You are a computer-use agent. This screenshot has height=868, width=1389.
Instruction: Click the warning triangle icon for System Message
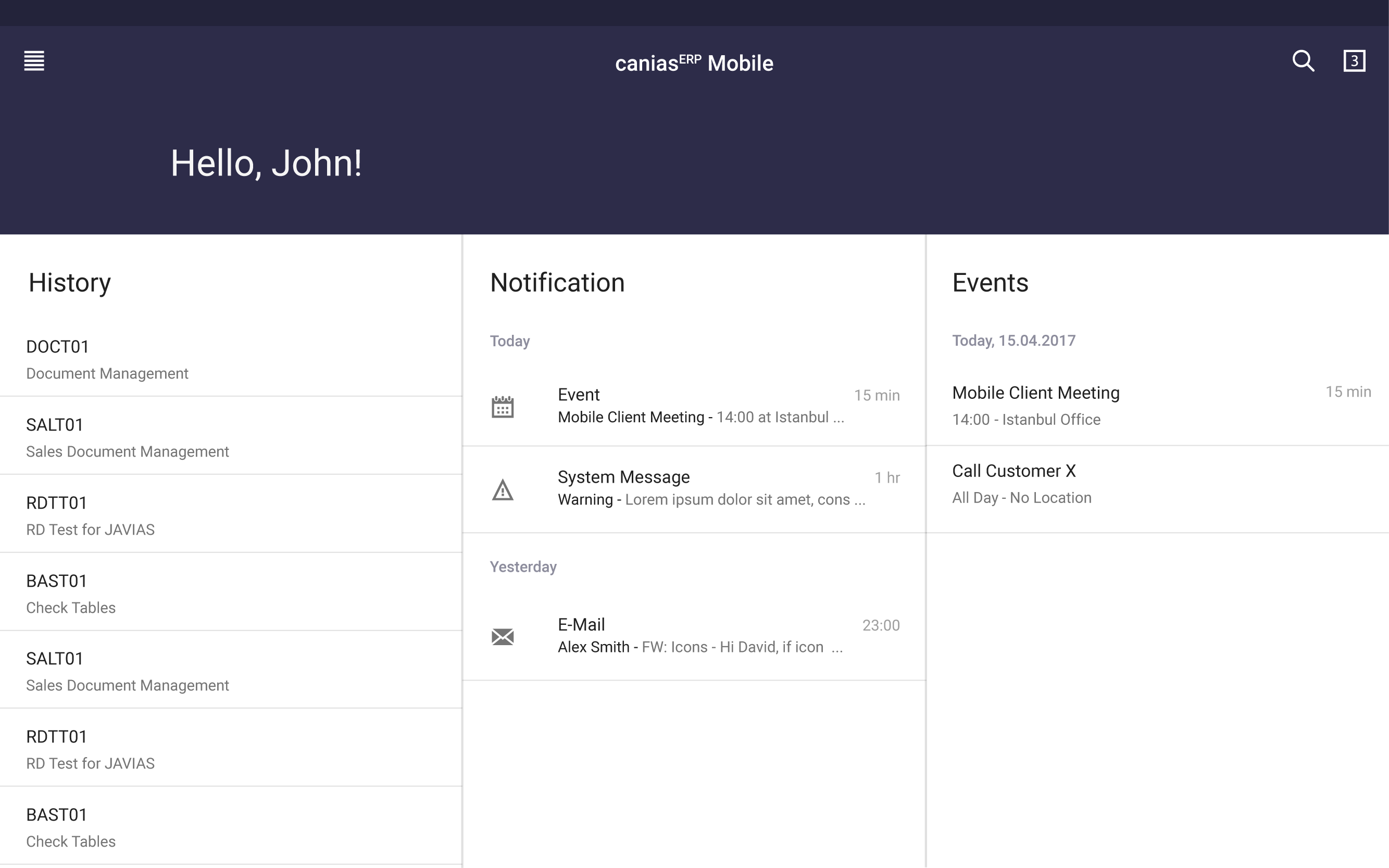point(503,489)
